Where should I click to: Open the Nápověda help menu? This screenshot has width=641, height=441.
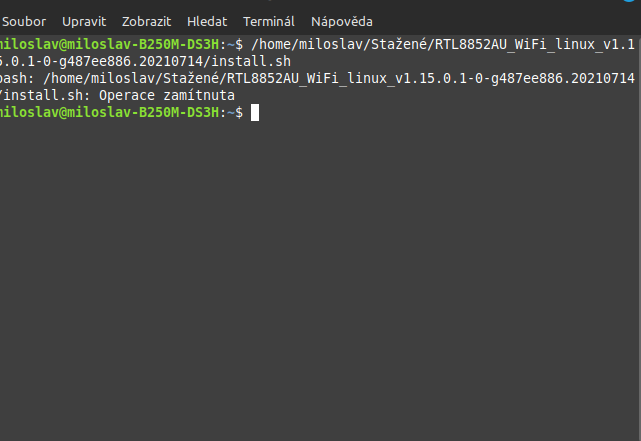pyautogui.click(x=342, y=21)
